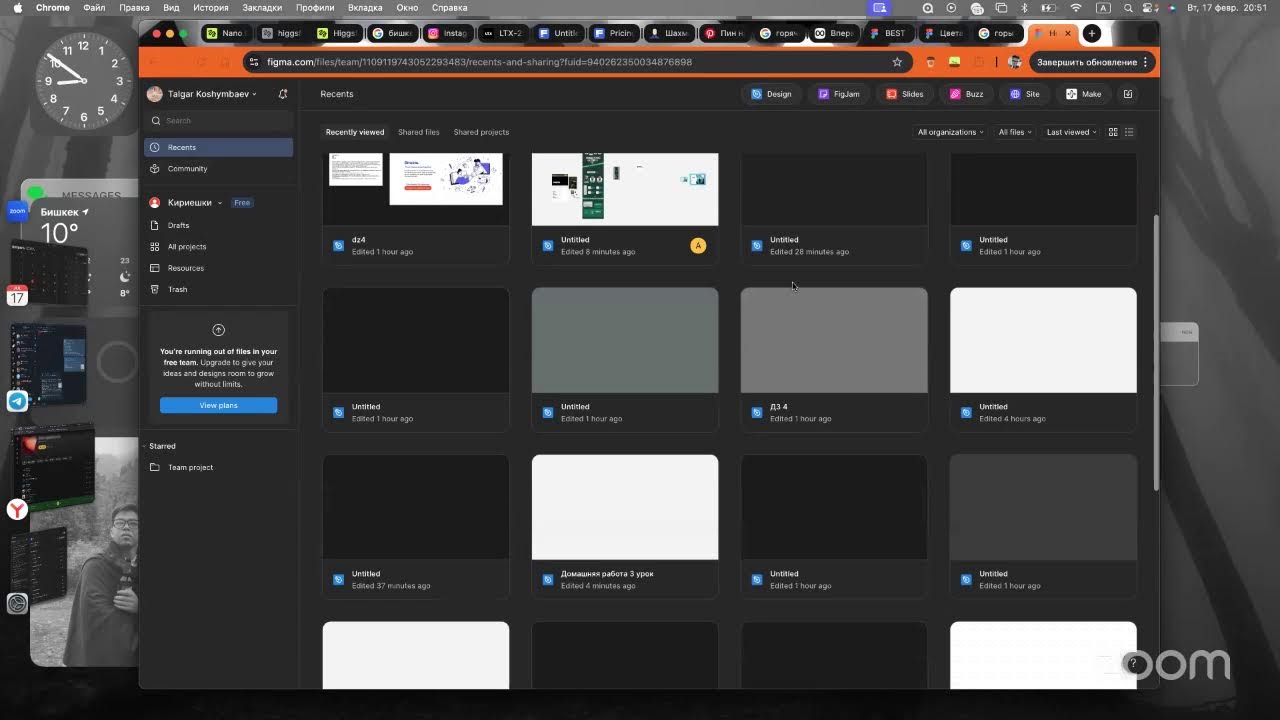This screenshot has width=1280, height=720.
Task: Open Untitled file edited 28 minutes ago
Action: (x=834, y=208)
